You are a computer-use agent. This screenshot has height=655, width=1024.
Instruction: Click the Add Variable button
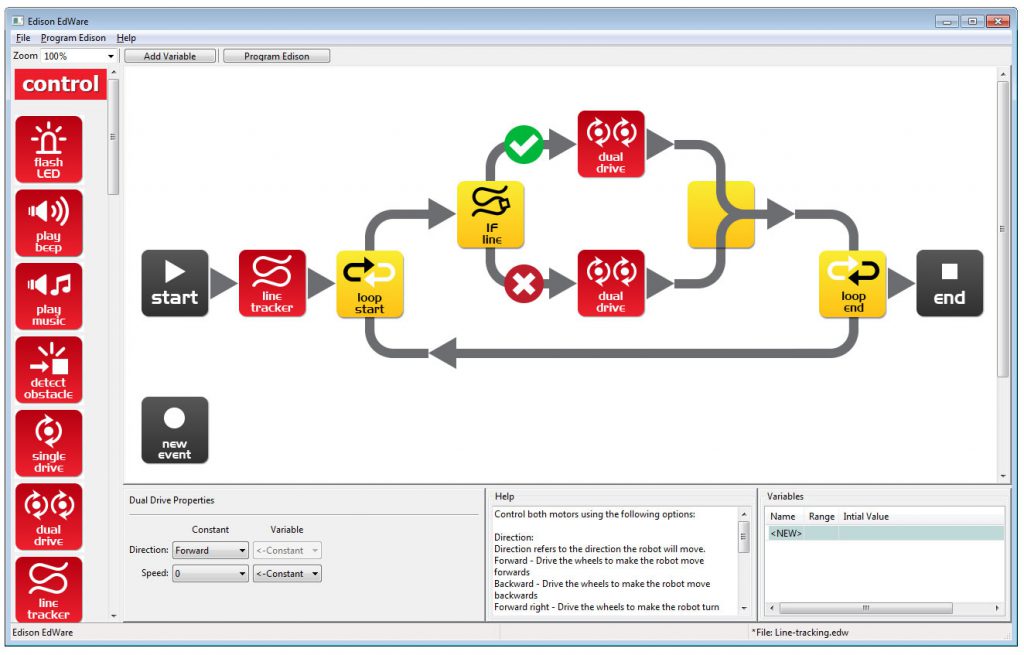170,56
